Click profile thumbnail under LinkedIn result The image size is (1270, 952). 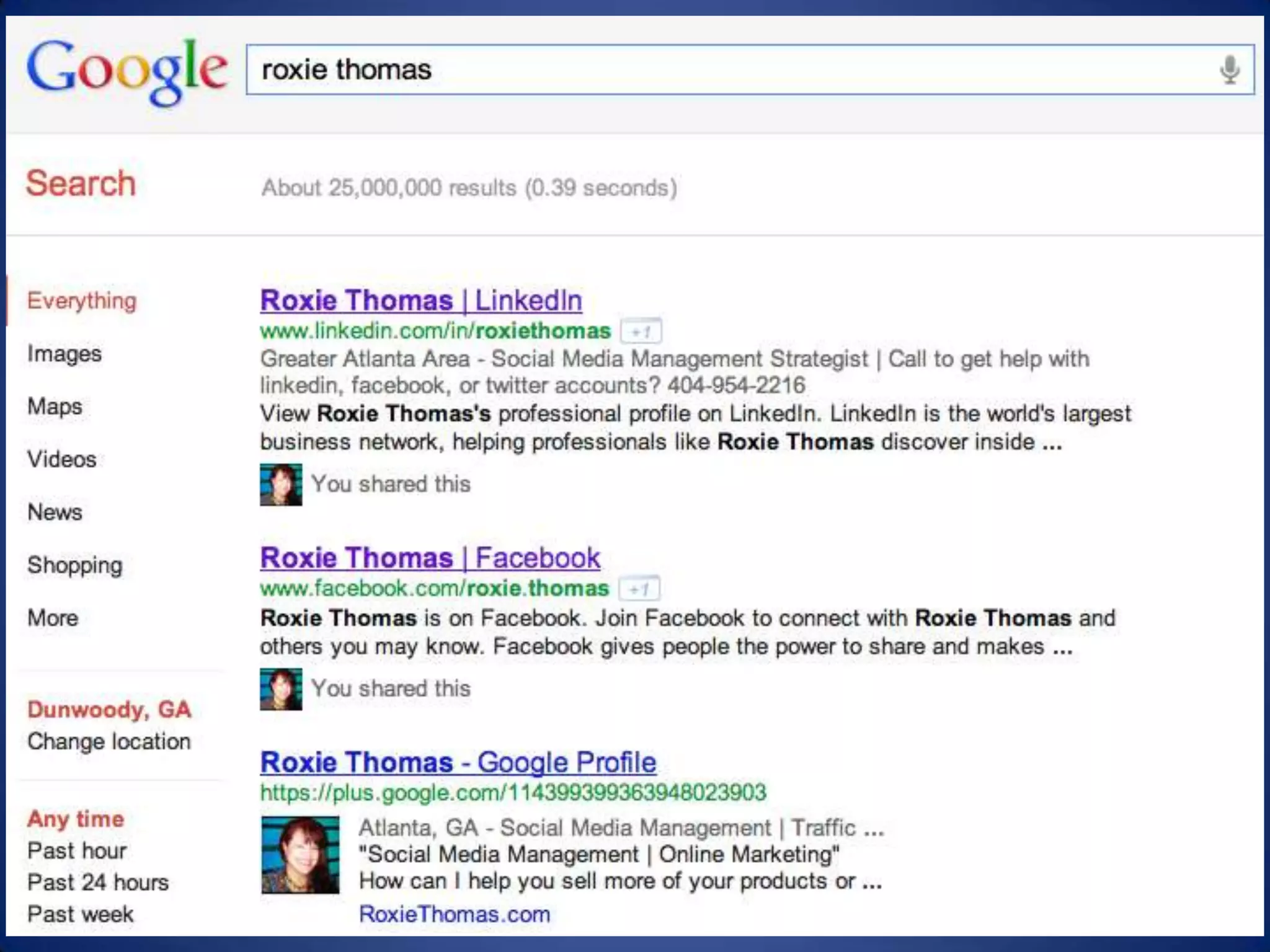click(x=281, y=485)
